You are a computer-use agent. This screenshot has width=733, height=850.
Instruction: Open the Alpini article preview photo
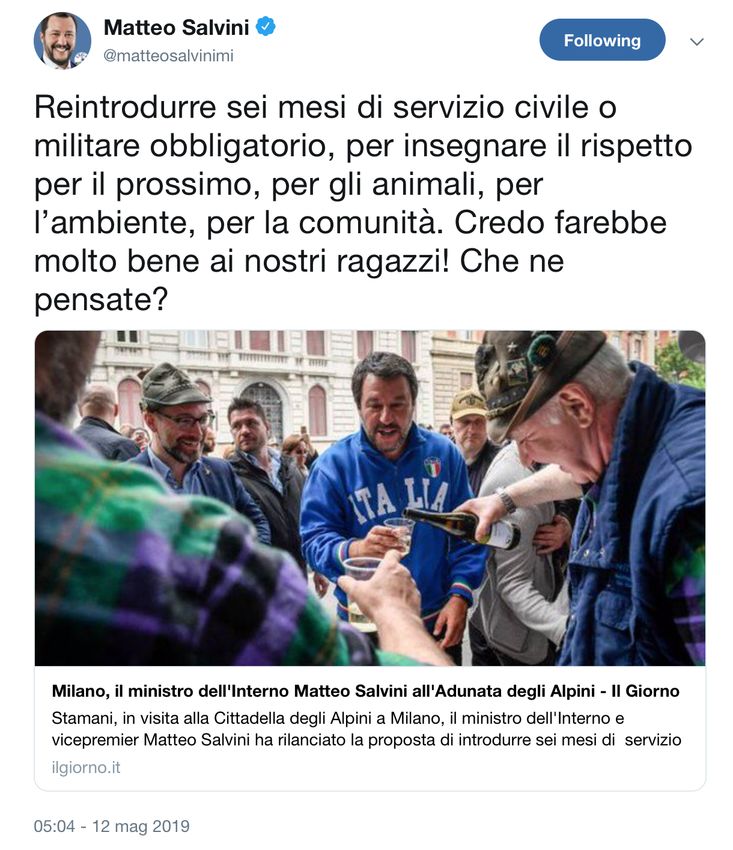pos(370,498)
